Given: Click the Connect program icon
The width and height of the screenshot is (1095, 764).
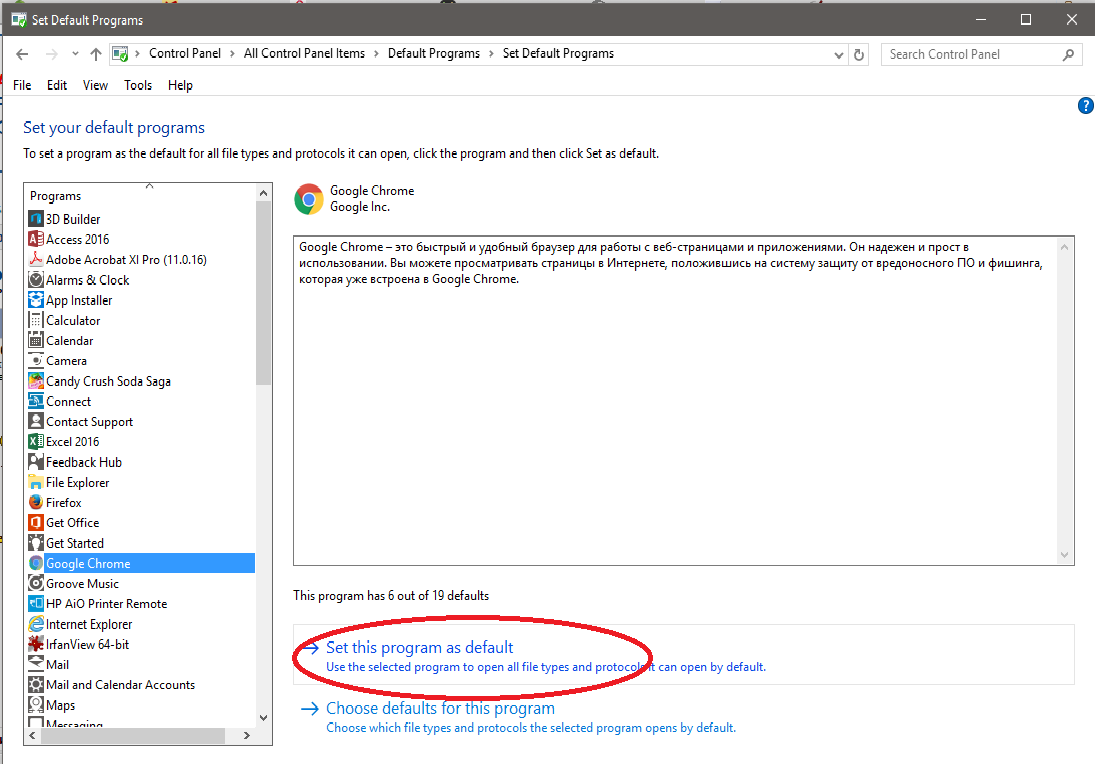Looking at the screenshot, I should point(36,402).
